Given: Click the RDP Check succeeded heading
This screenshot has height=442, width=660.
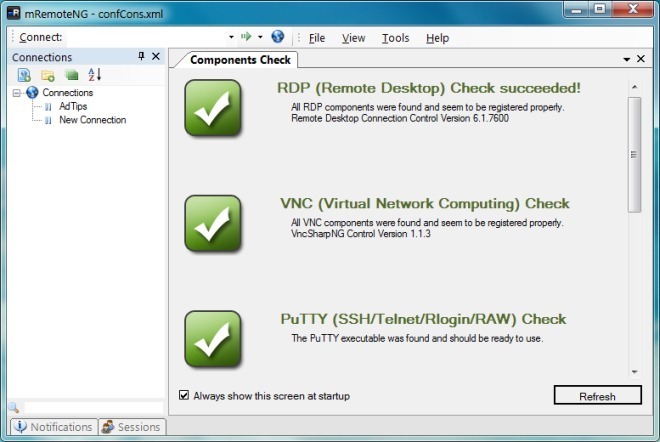Looking at the screenshot, I should [x=428, y=88].
